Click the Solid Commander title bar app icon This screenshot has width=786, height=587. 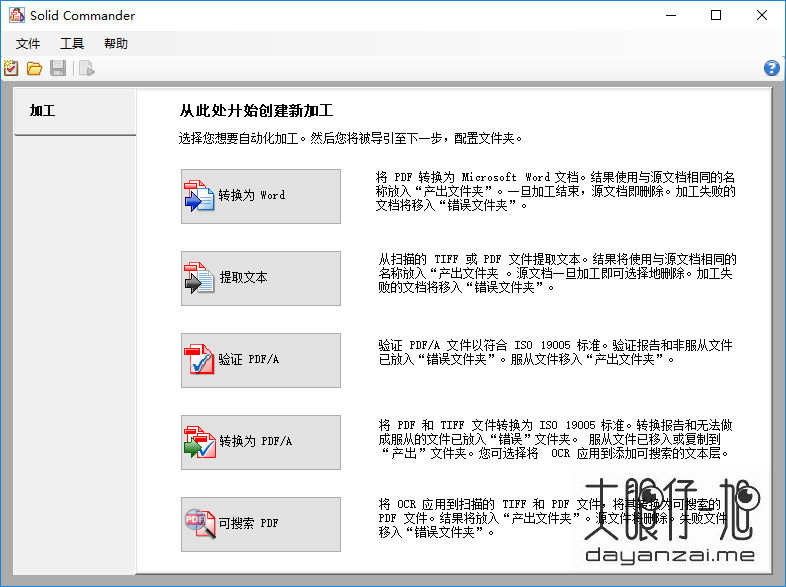click(17, 15)
